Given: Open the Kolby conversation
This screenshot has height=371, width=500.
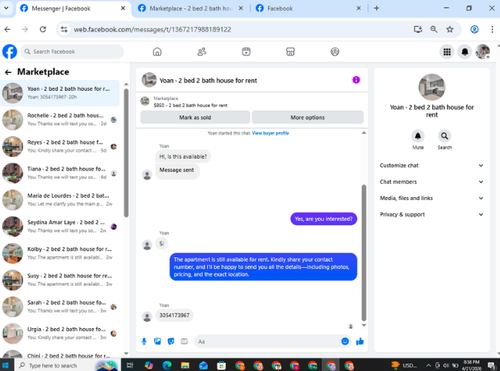Looking at the screenshot, I should coord(60,253).
